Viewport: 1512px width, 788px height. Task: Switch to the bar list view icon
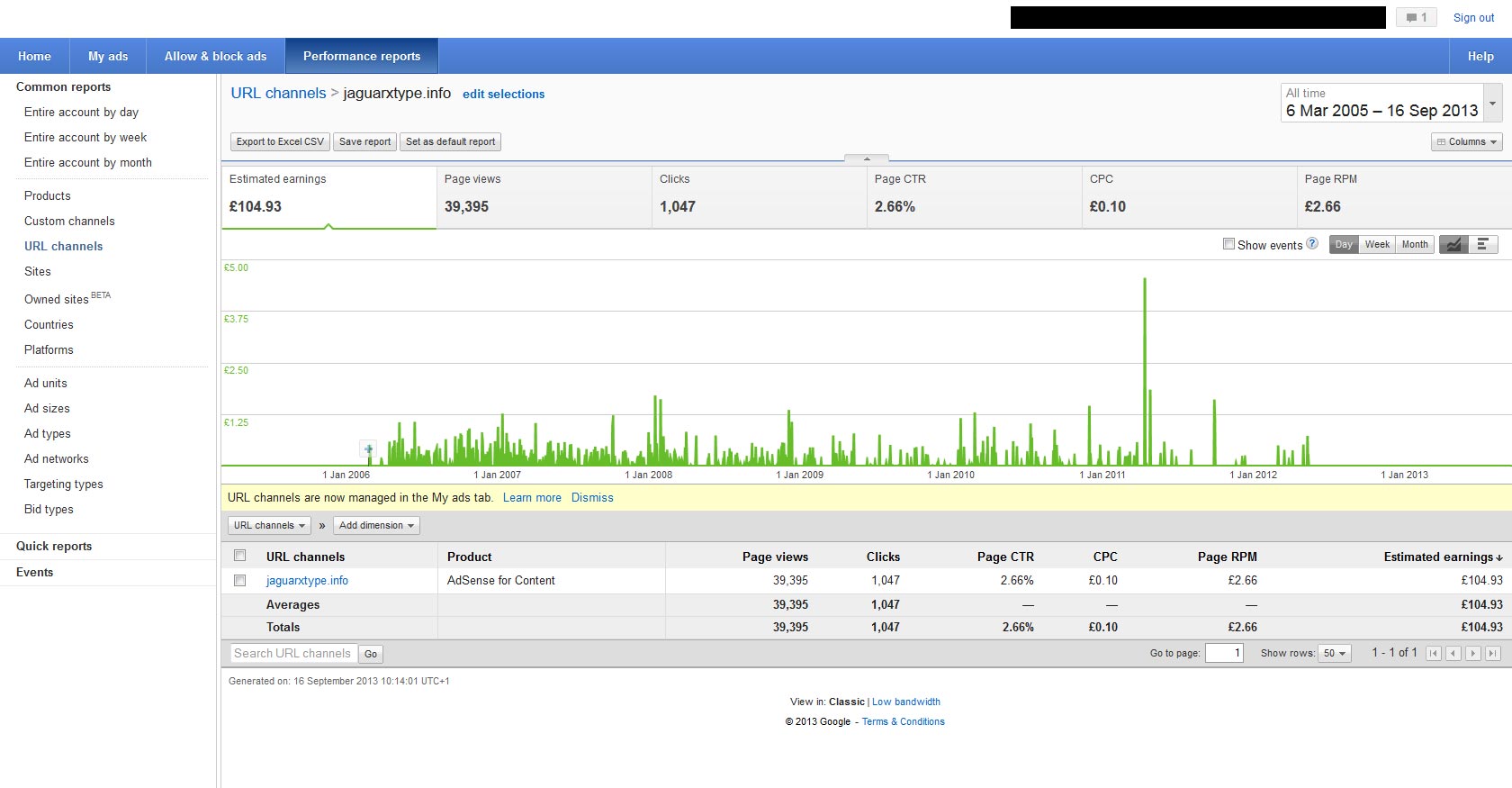[1483, 244]
